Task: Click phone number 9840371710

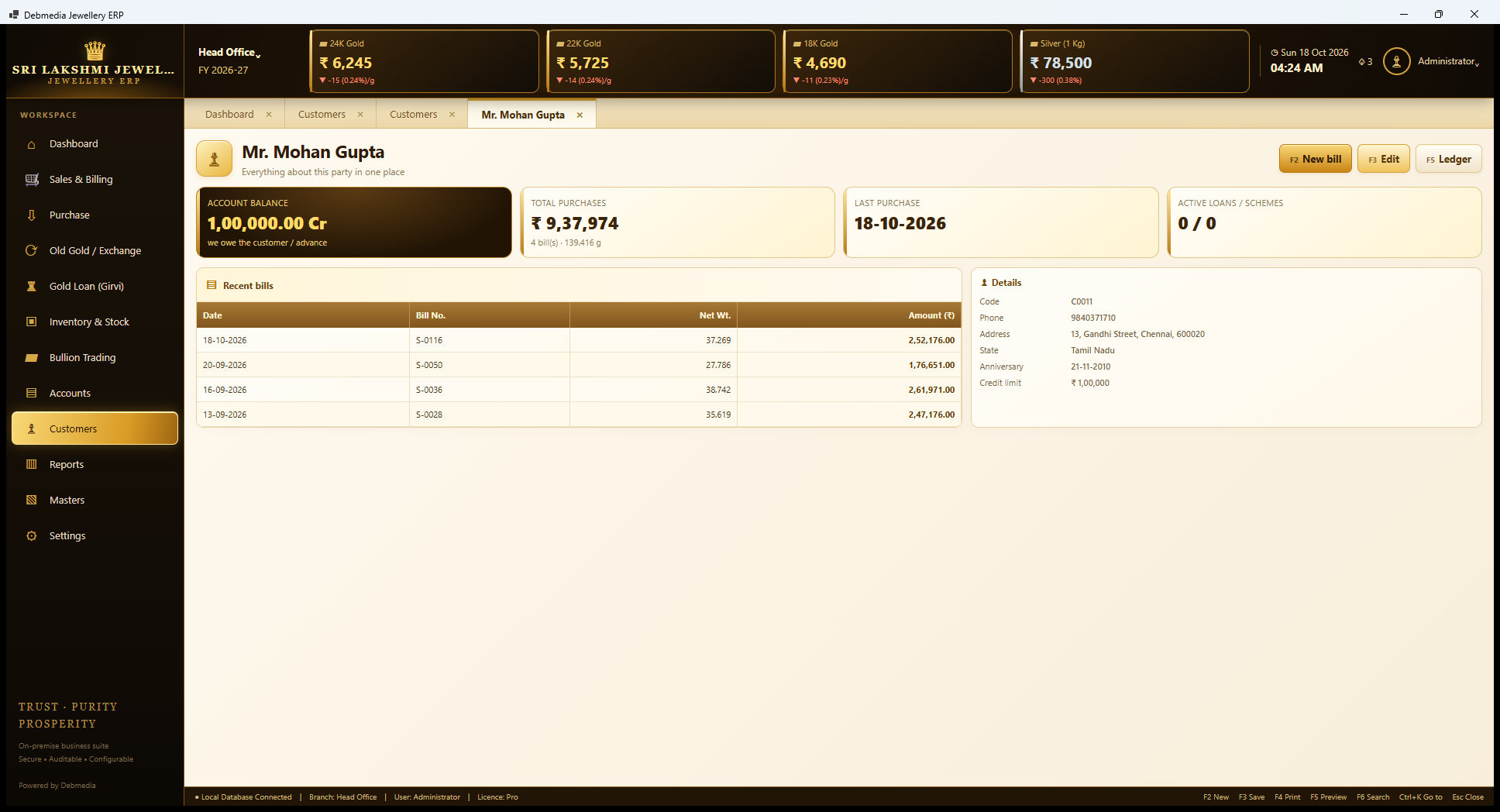Action: (x=1093, y=318)
